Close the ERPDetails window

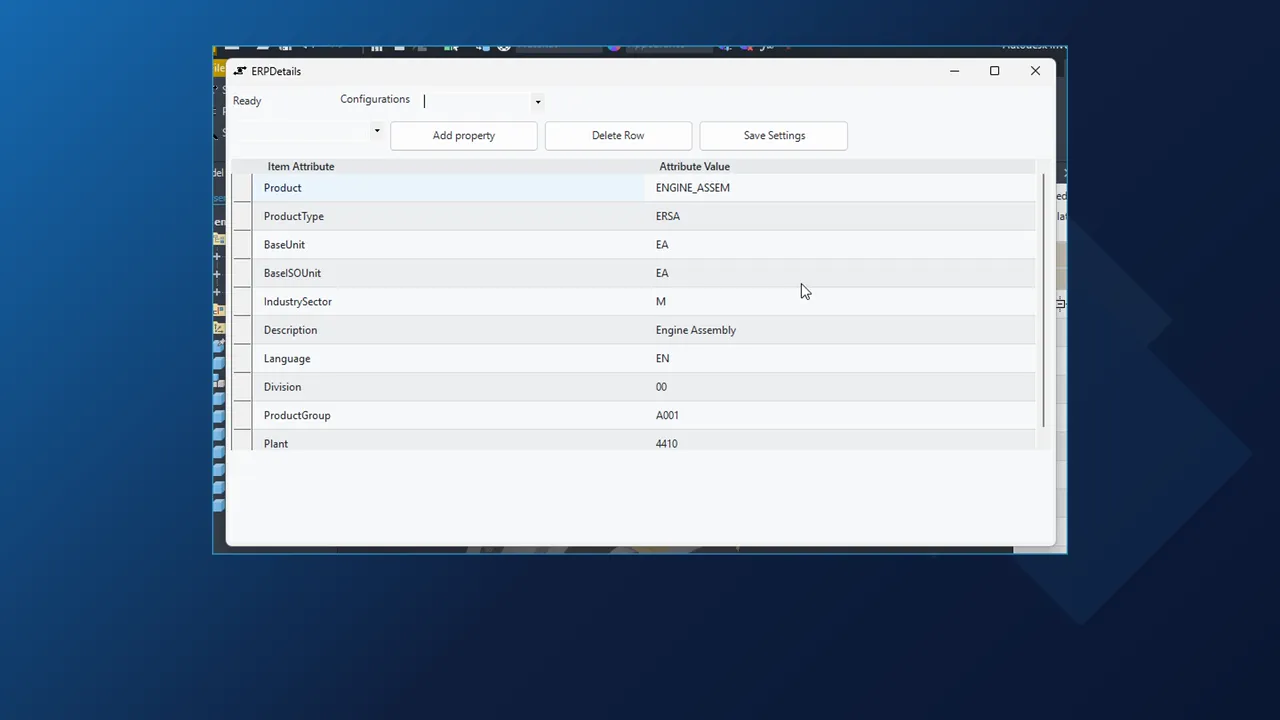pyautogui.click(x=1035, y=71)
